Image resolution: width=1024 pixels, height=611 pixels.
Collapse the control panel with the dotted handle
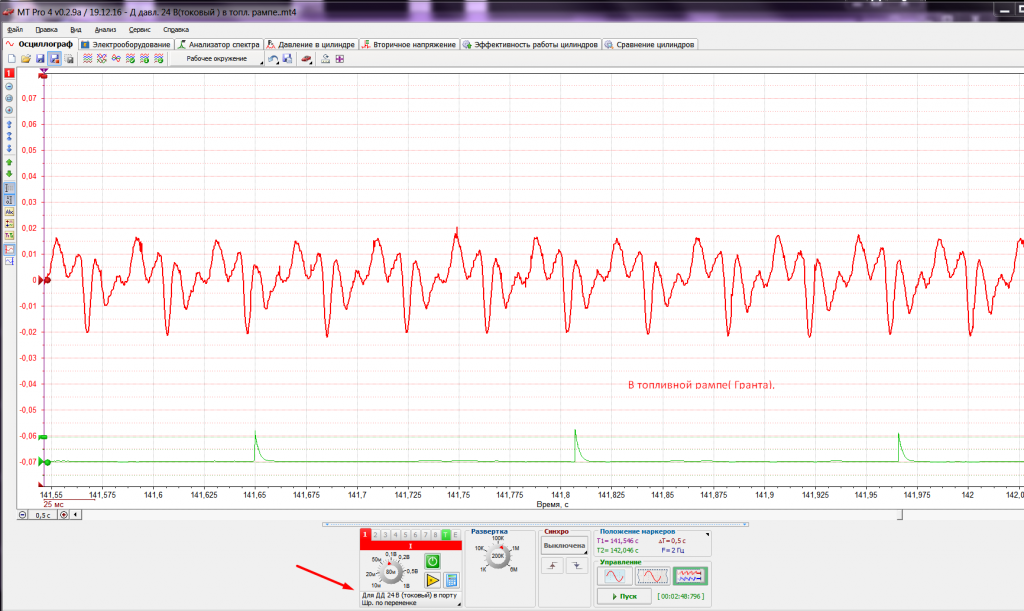point(536,524)
